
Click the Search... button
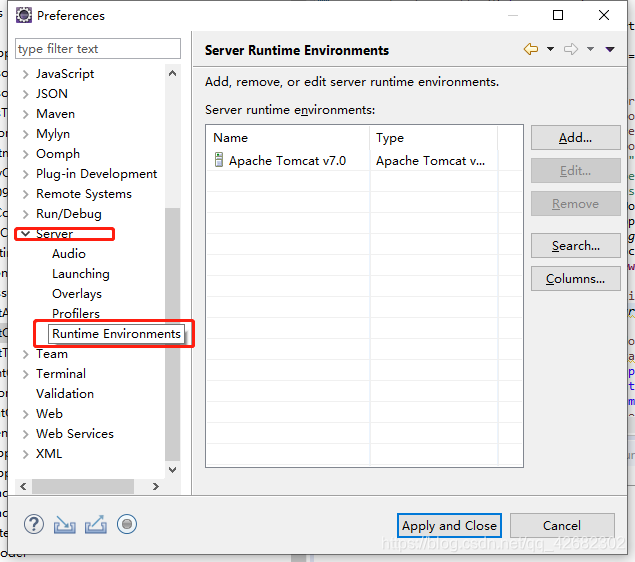tap(575, 245)
